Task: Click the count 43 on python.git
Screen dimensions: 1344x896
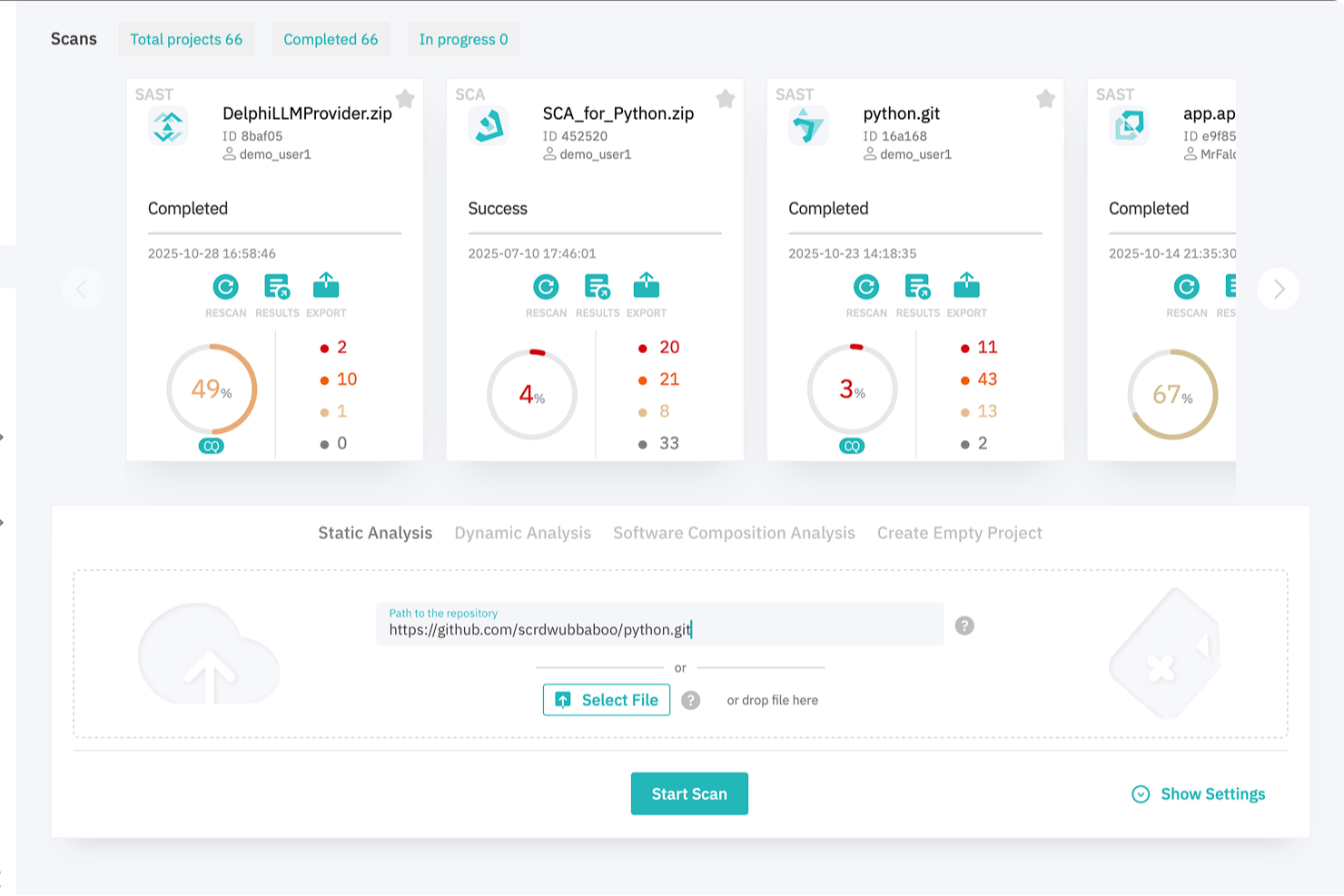Action: coord(987,379)
